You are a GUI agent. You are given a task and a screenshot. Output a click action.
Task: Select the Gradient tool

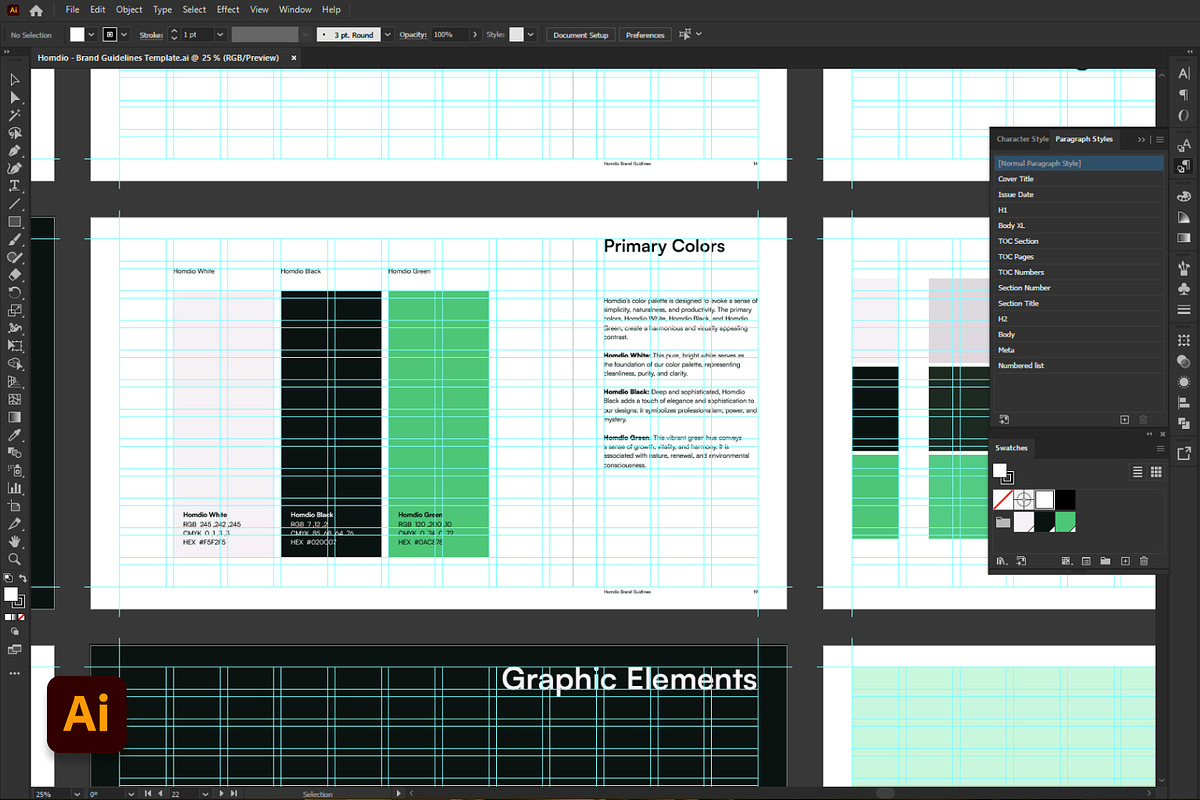tap(15, 417)
